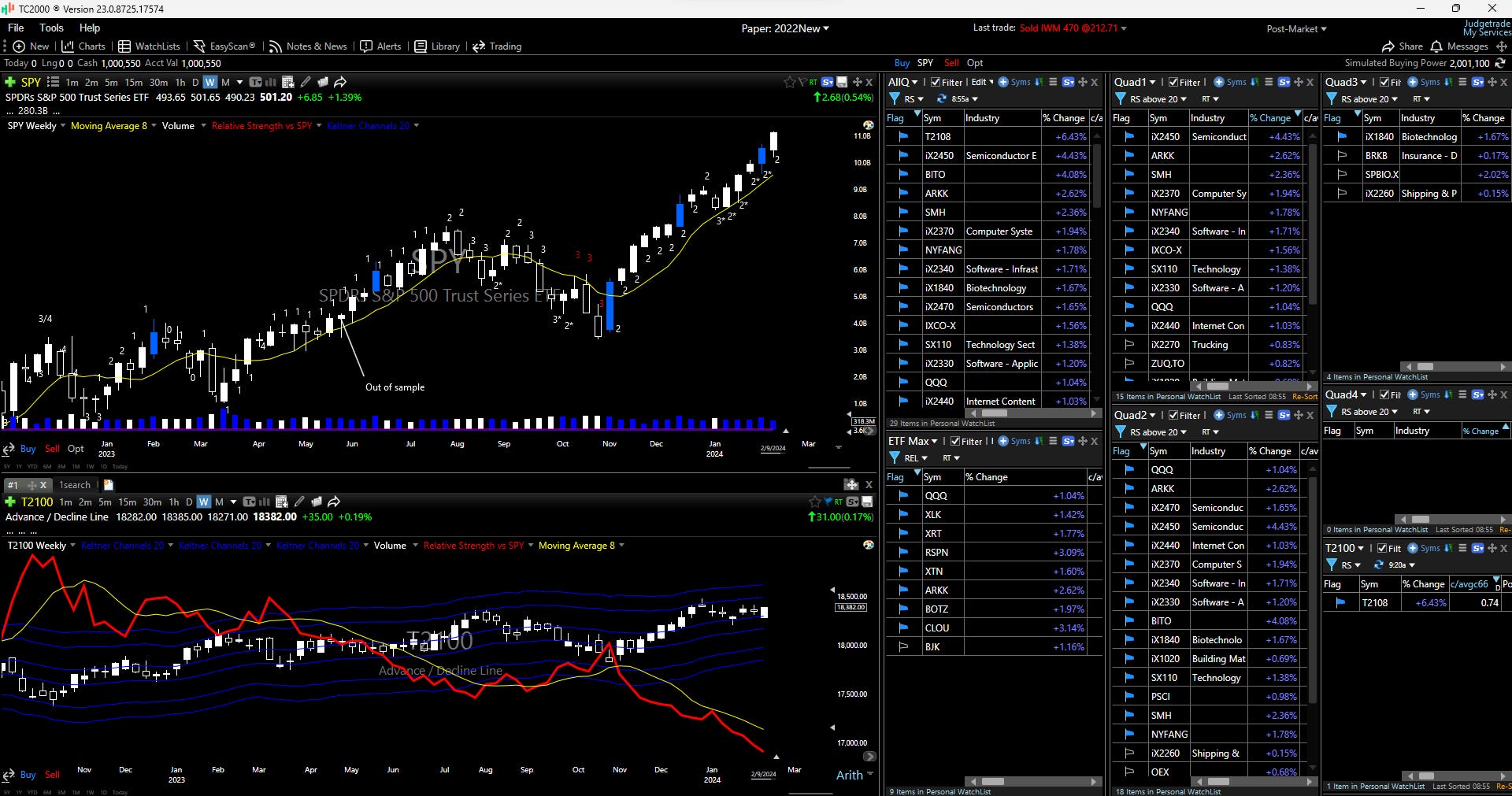Click Re-Sort link in Quad1 panel
This screenshot has width=1512, height=796.
click(1305, 397)
